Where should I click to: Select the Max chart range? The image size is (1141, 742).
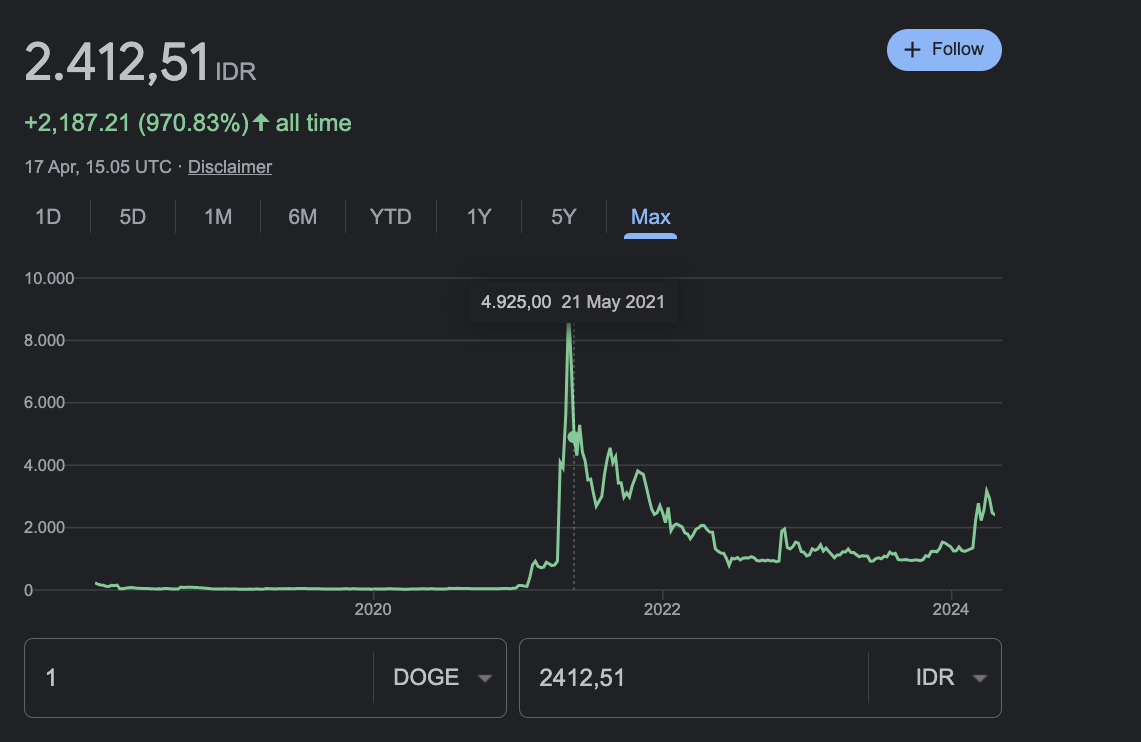tap(650, 216)
